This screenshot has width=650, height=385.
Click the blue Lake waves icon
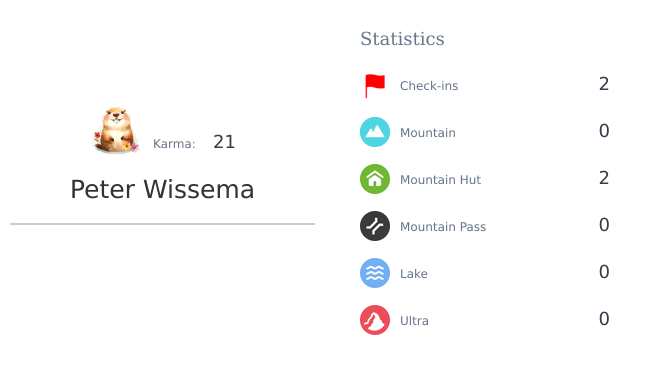click(x=375, y=273)
